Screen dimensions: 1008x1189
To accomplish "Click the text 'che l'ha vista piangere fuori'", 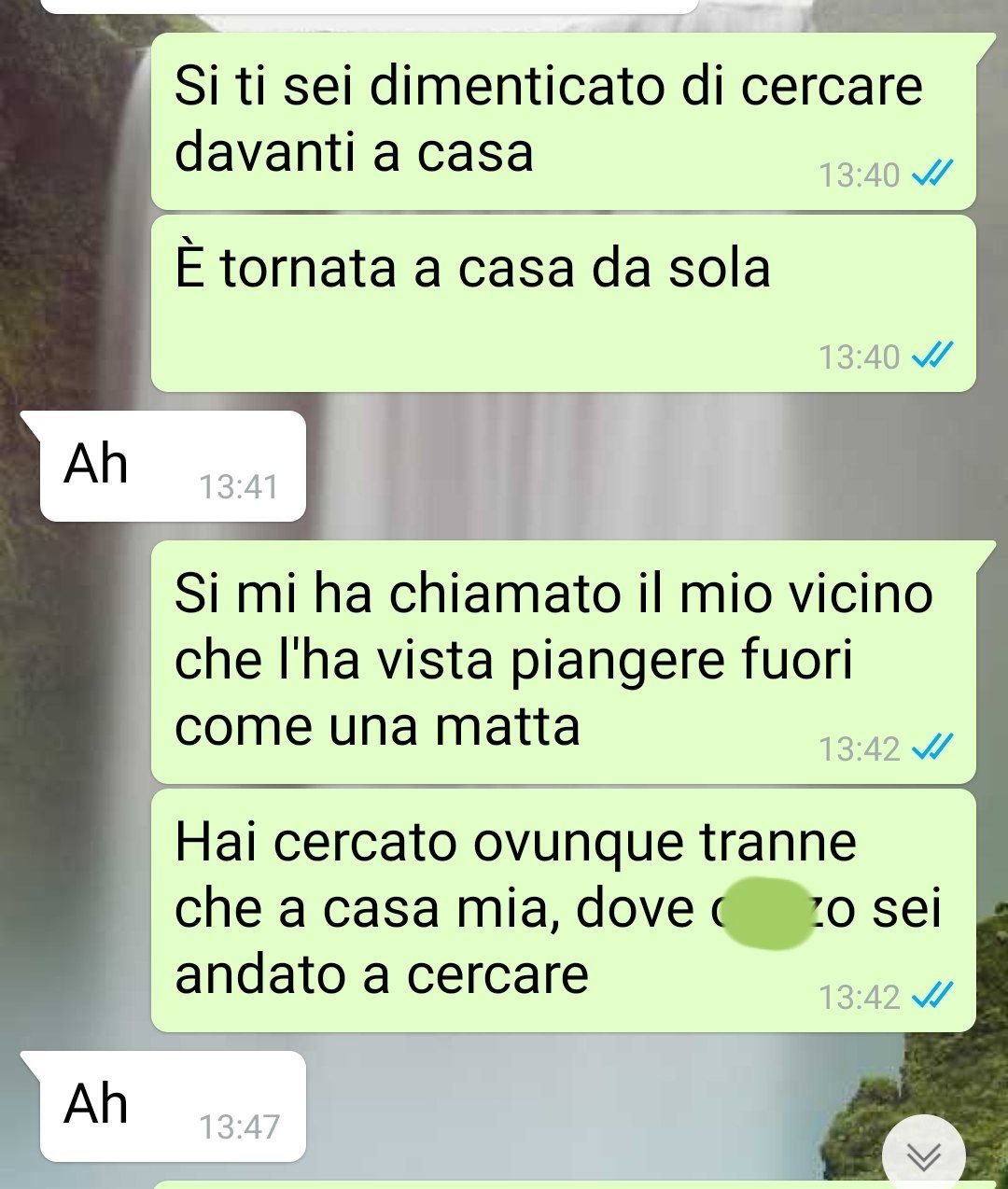I will (513, 660).
